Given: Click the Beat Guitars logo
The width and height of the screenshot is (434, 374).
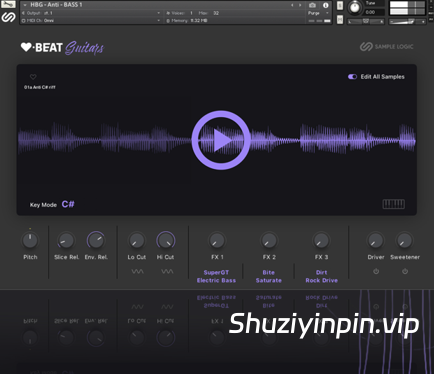Looking at the screenshot, I should click(x=62, y=48).
